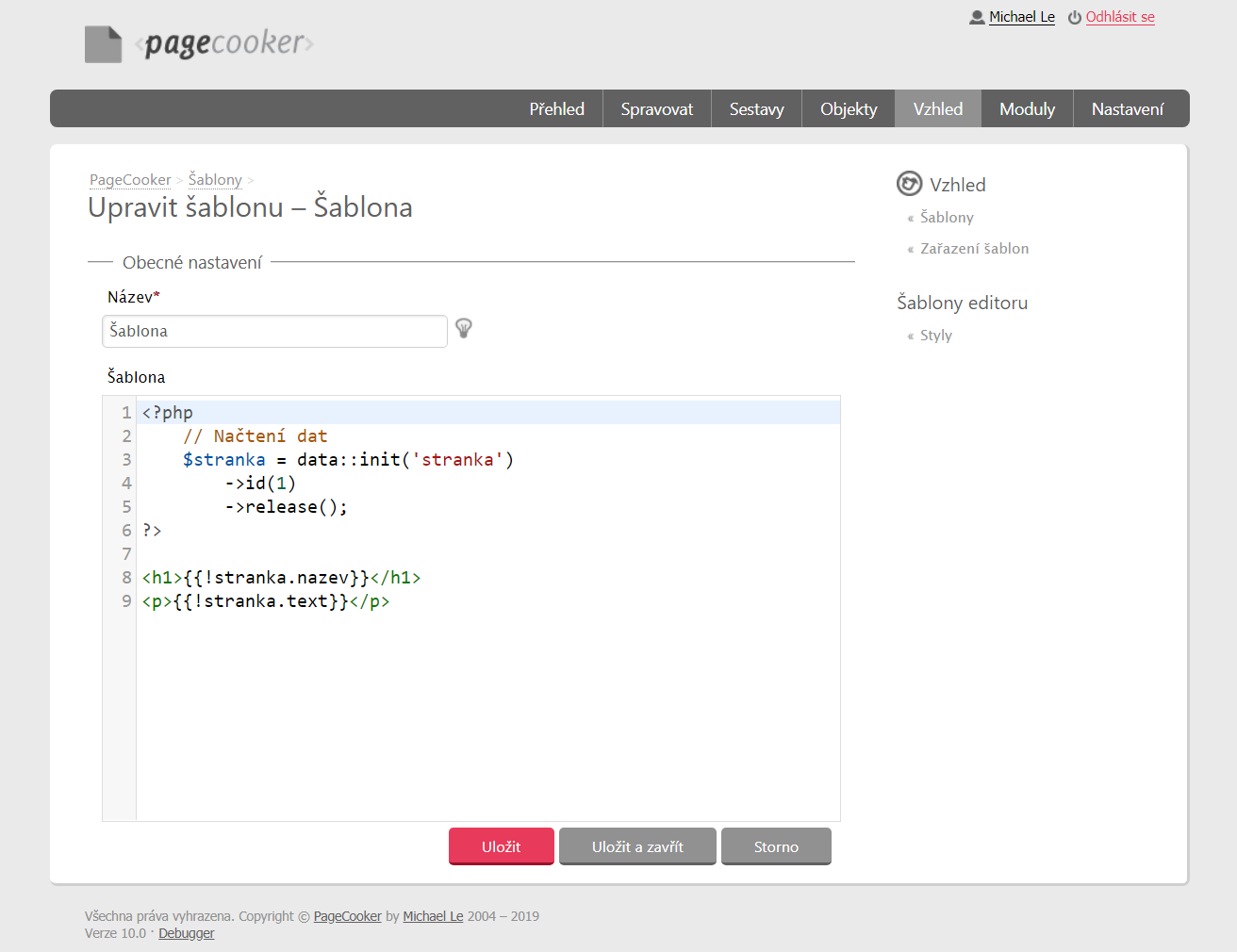Click the ?> closing tag on line 6
The image size is (1237, 952).
tap(152, 531)
